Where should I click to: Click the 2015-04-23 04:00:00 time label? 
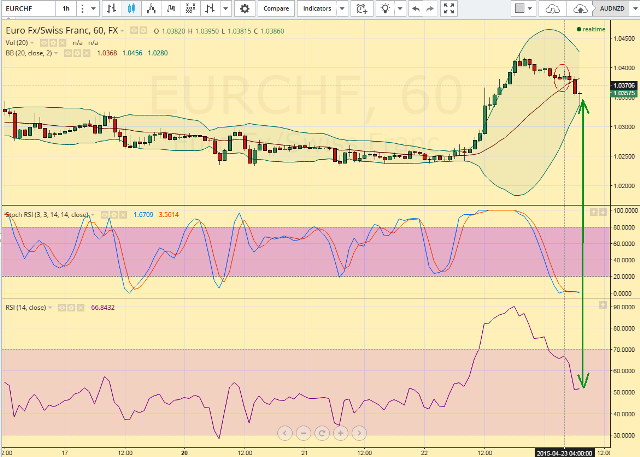[564, 453]
